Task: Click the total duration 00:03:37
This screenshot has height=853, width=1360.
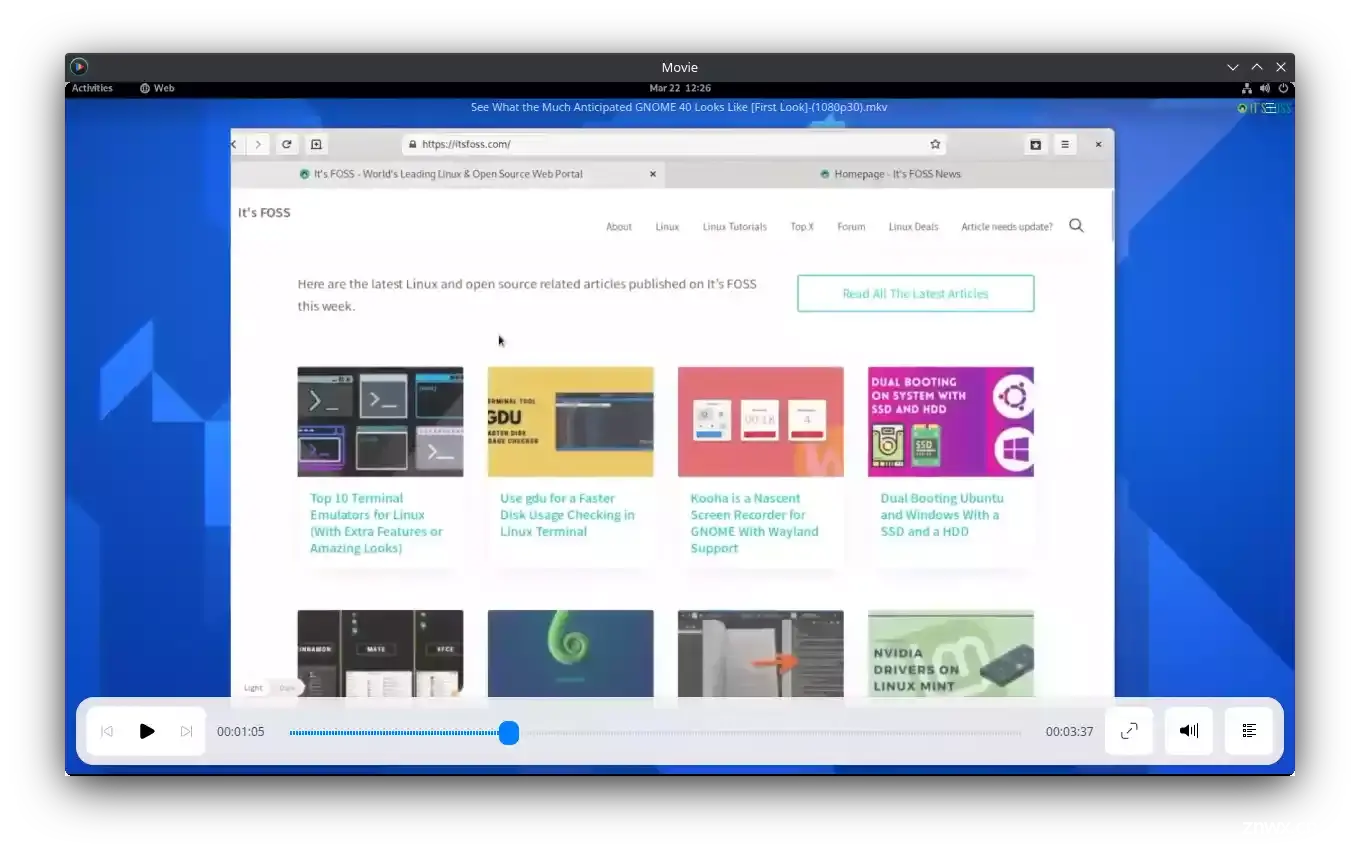Action: click(1069, 732)
